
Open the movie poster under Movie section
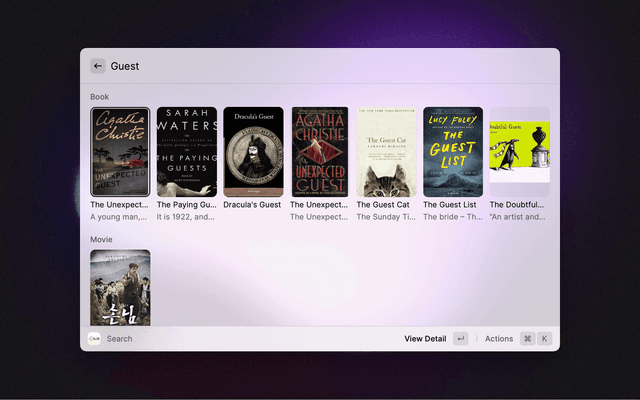120,287
